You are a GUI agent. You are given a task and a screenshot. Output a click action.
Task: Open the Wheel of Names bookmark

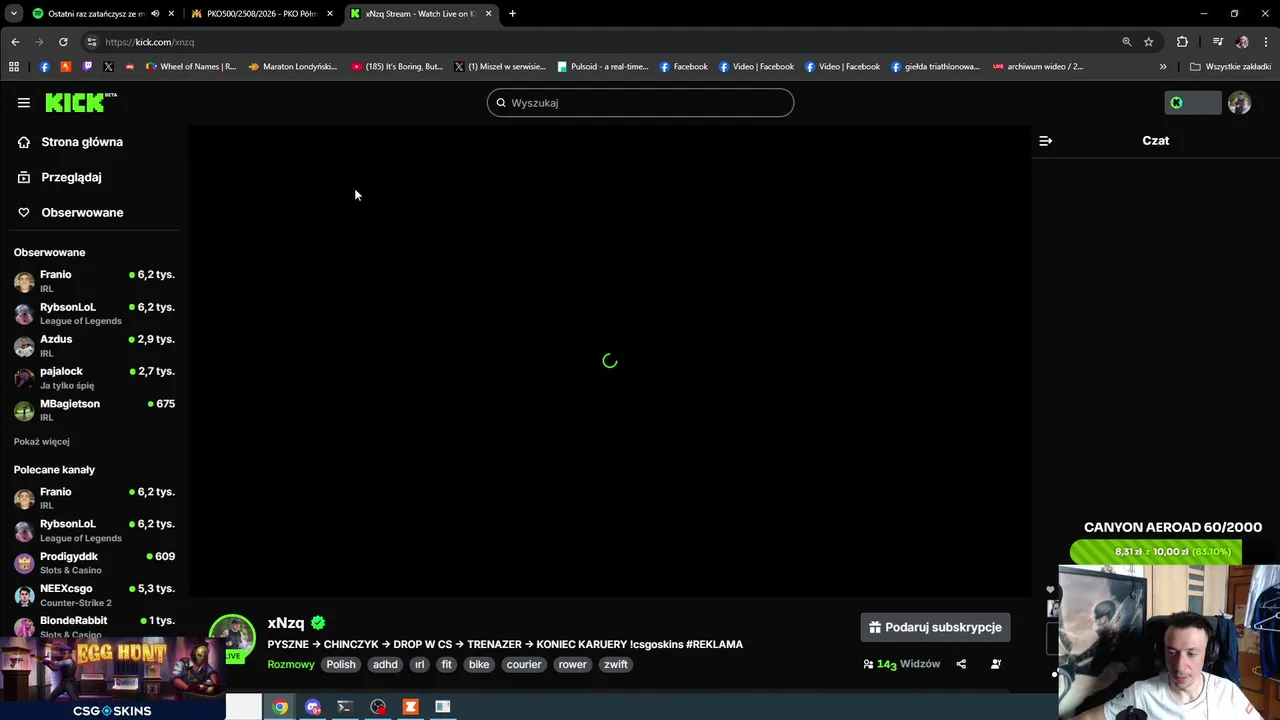click(x=191, y=67)
